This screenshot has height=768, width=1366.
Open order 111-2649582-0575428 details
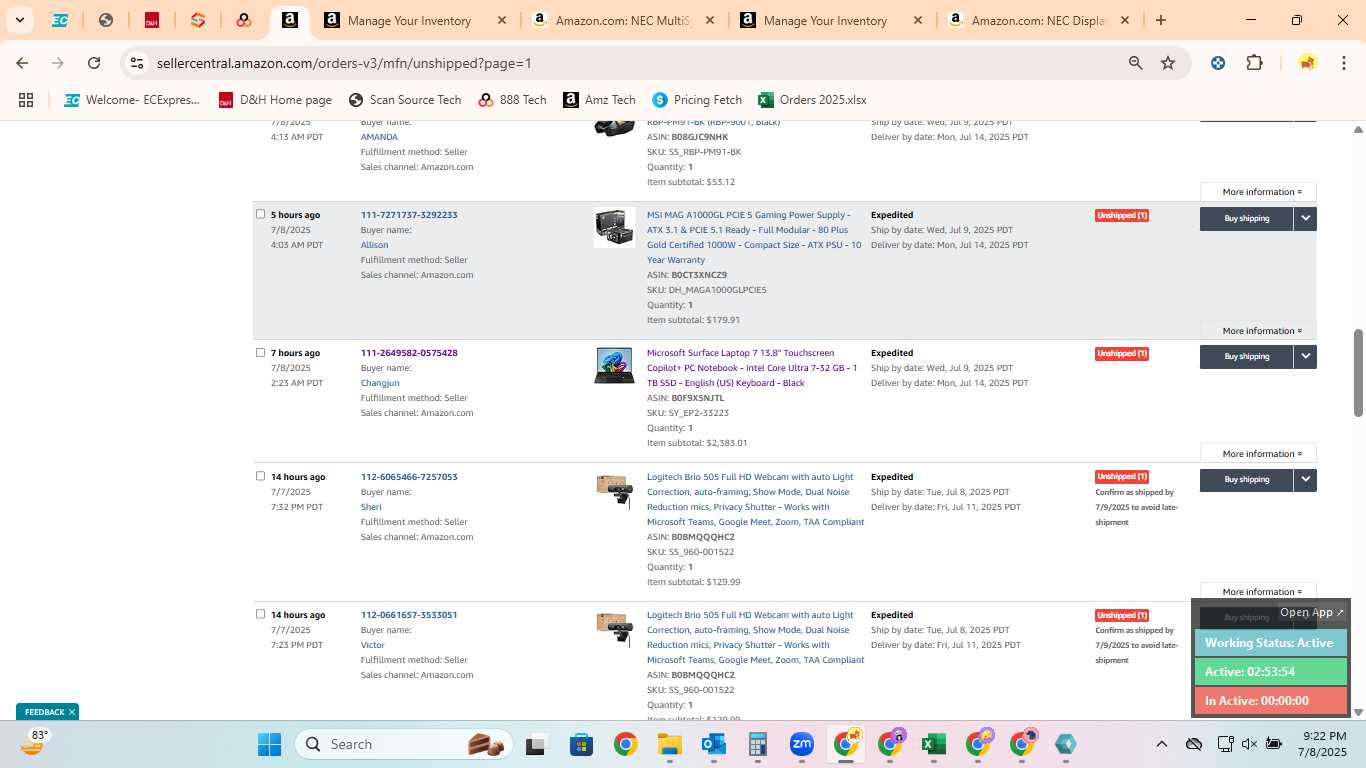coord(409,353)
